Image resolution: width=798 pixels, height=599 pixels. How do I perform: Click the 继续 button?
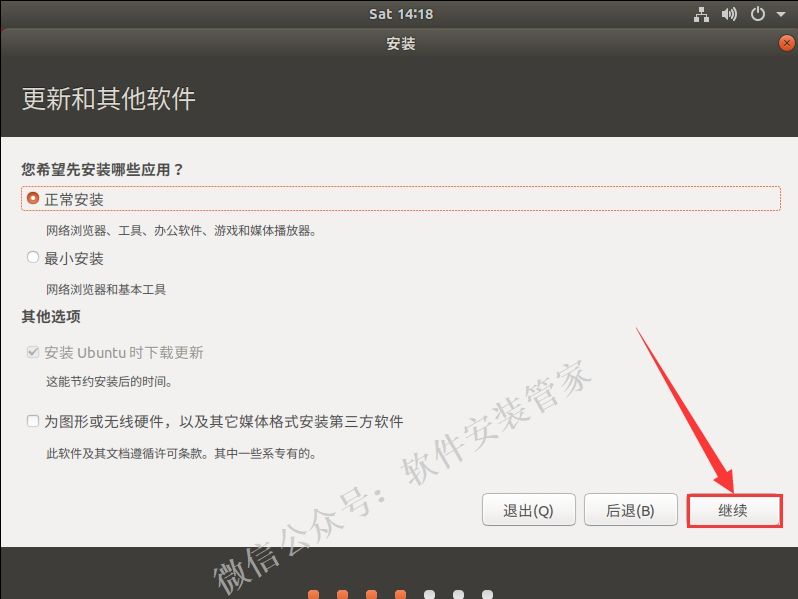tap(733, 510)
